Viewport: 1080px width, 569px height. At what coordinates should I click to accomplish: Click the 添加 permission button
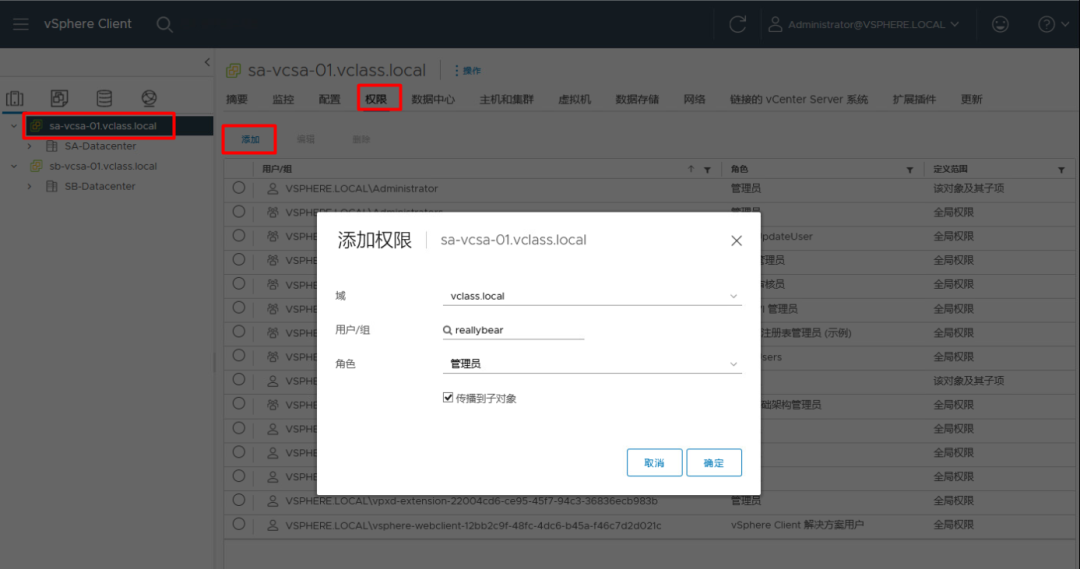tap(250, 139)
